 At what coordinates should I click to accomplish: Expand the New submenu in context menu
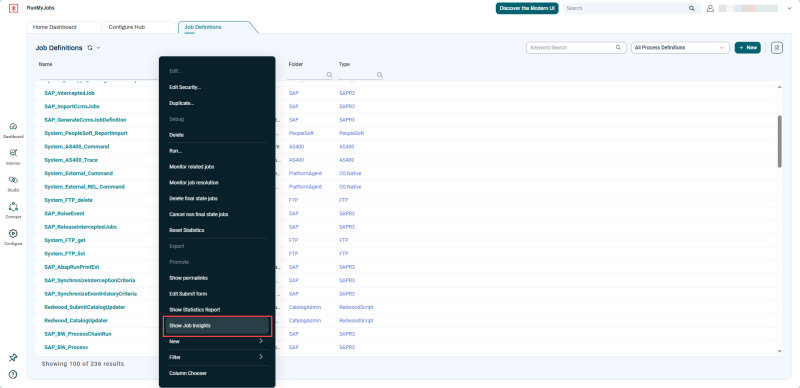pos(217,342)
